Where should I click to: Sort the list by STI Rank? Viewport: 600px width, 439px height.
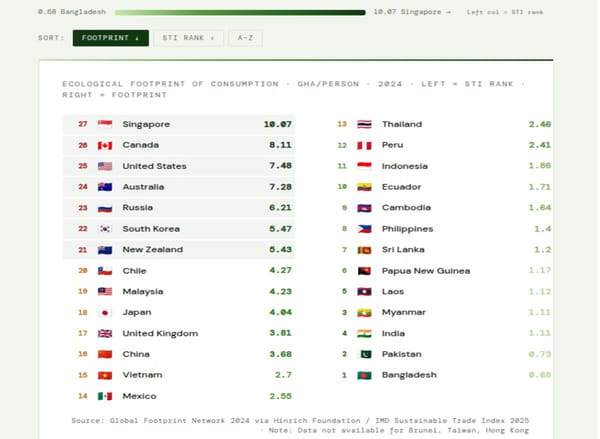pyautogui.click(x=188, y=38)
